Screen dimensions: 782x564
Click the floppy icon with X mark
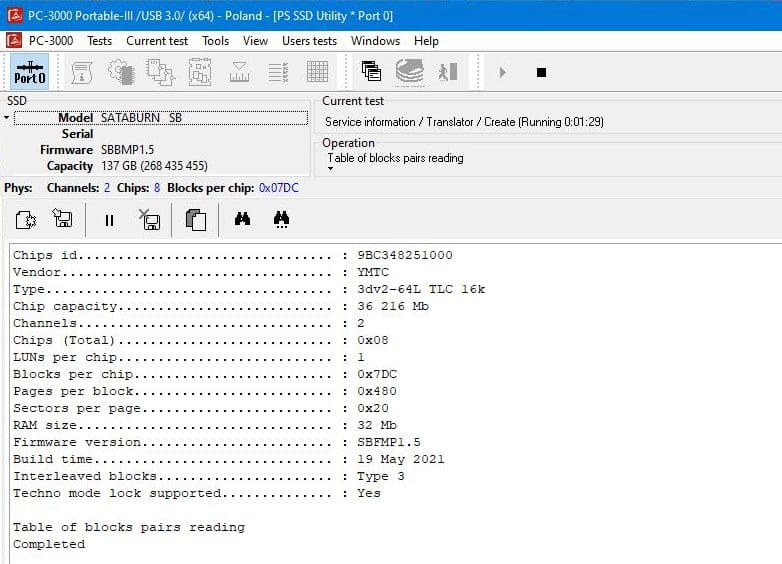[x=150, y=219]
